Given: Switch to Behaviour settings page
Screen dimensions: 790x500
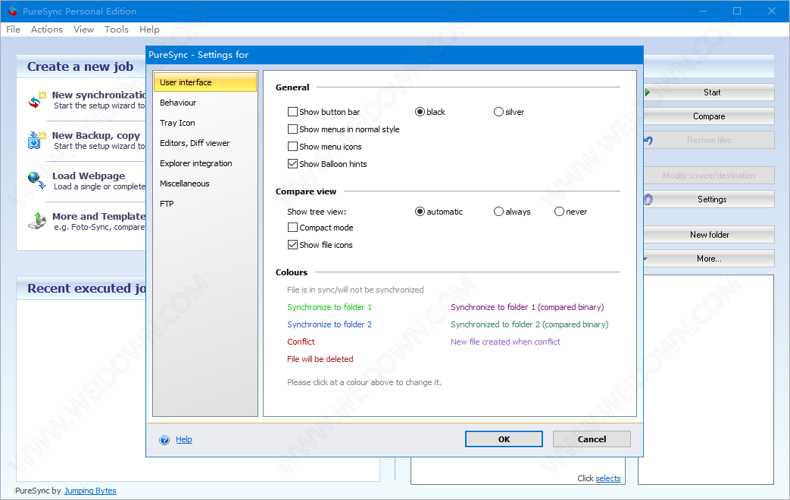Looking at the screenshot, I should pos(205,102).
